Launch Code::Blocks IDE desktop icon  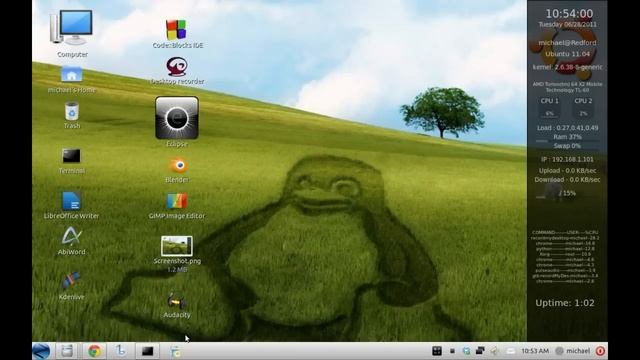point(176,29)
